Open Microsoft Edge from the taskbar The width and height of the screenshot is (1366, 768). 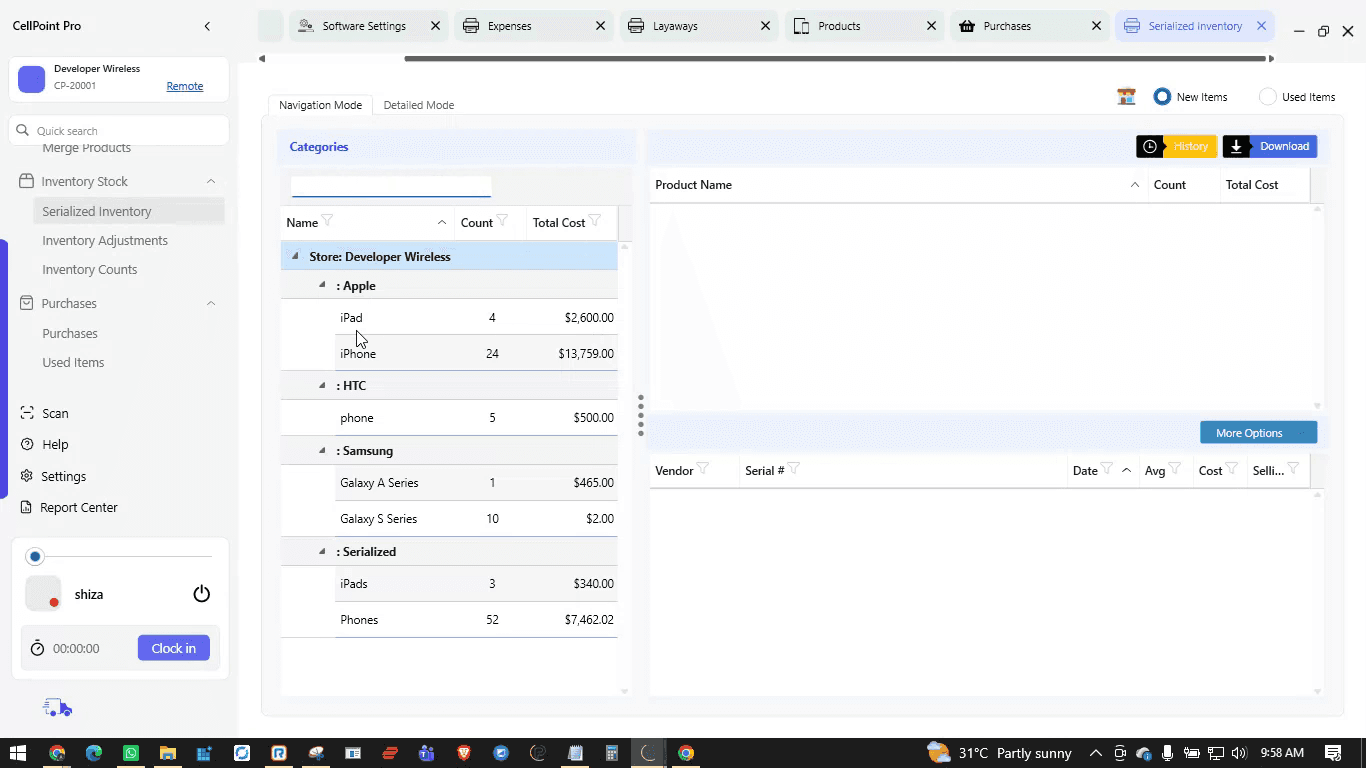pos(94,753)
